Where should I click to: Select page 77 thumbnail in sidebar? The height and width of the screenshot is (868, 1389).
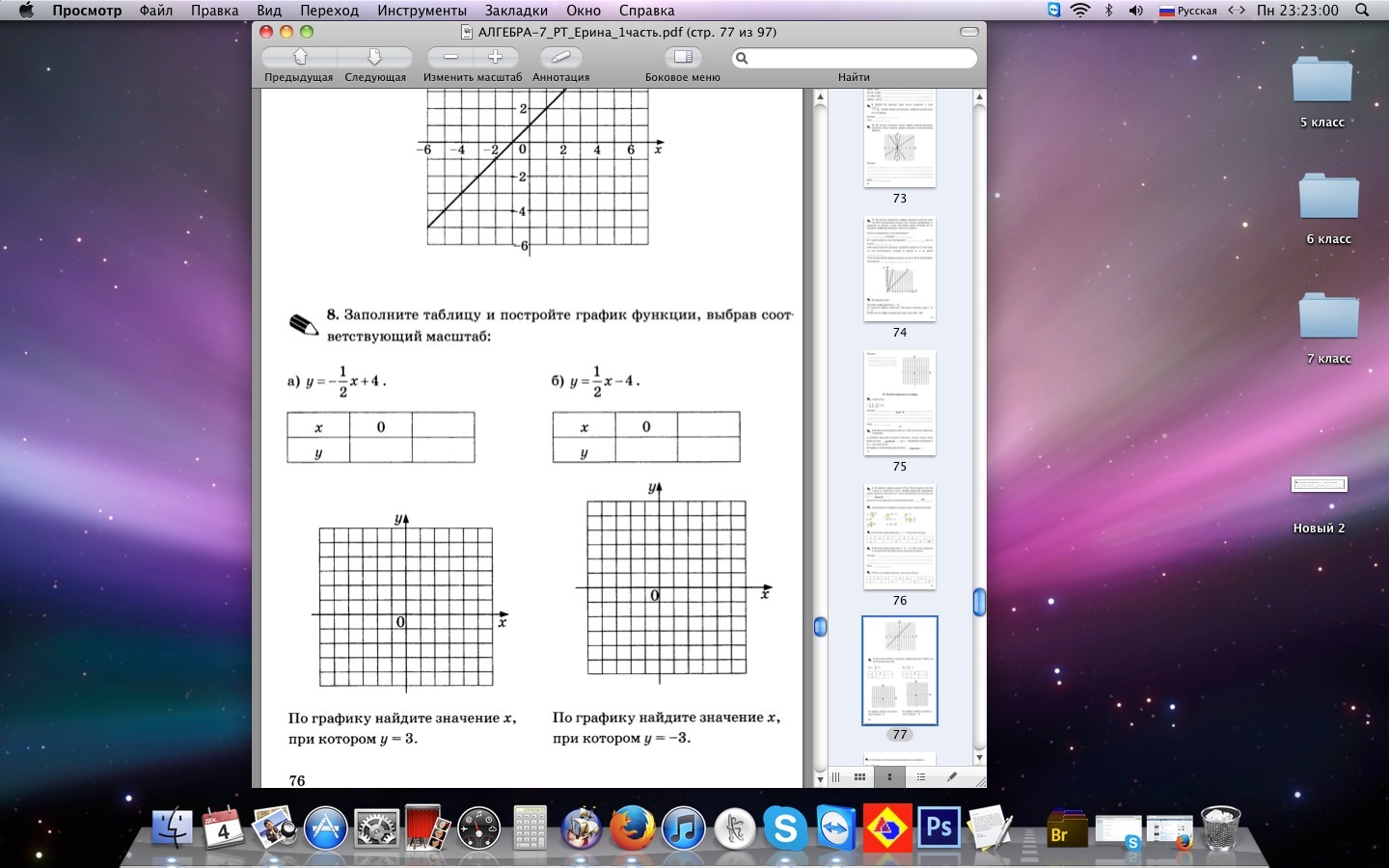(x=900, y=670)
